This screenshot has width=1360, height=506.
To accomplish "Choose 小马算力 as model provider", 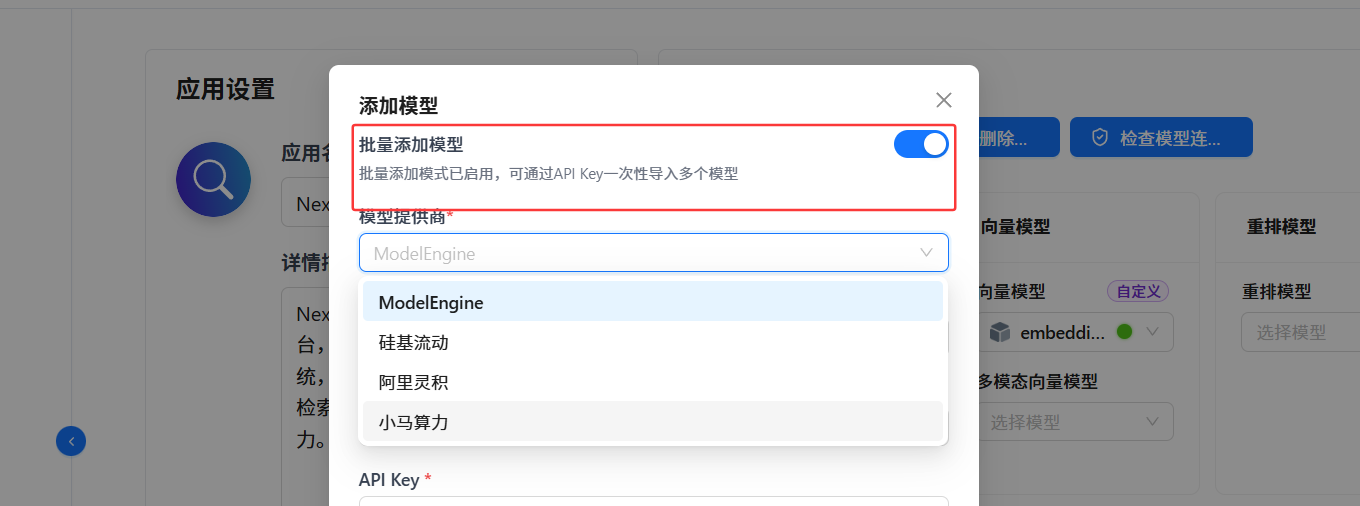I will click(x=653, y=422).
